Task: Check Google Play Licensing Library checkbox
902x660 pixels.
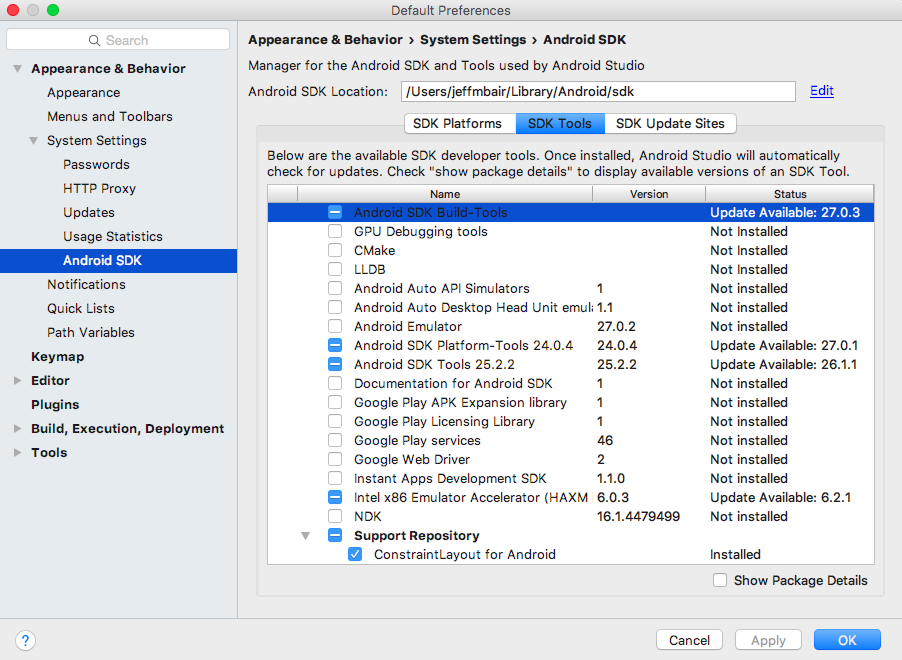Action: pos(335,421)
